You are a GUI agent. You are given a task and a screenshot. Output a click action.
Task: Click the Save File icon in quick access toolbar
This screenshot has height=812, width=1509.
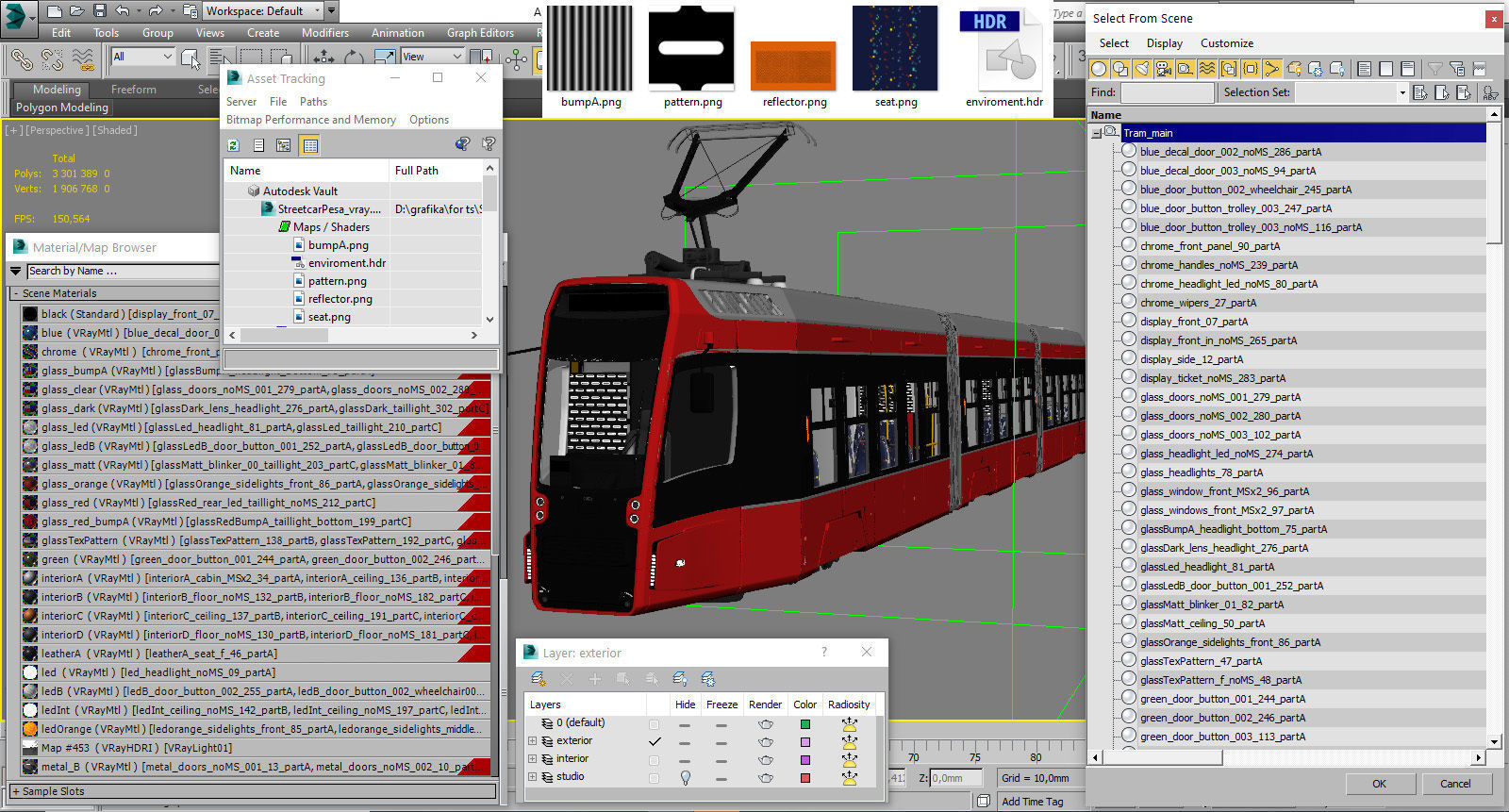100,11
